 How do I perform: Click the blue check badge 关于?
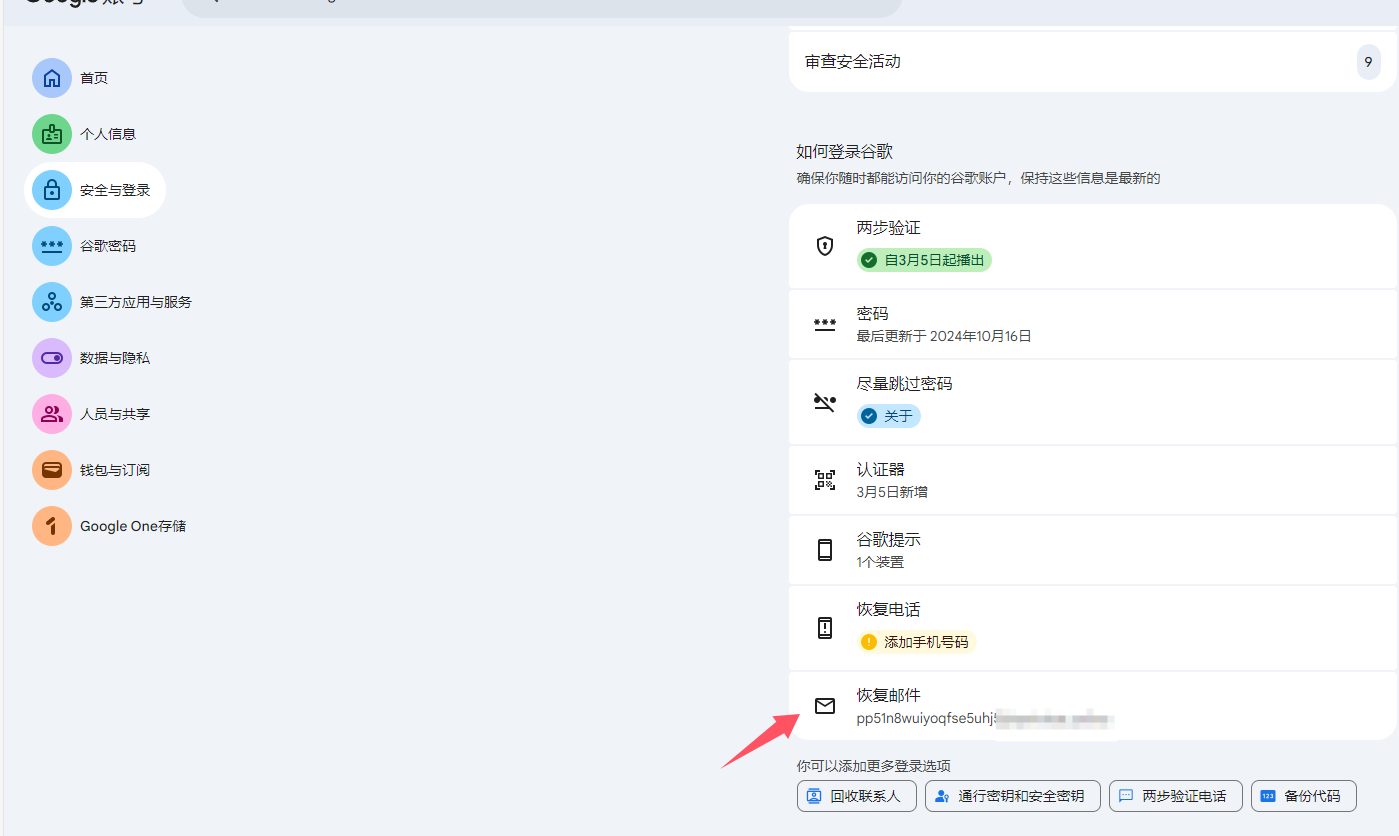pyautogui.click(x=889, y=416)
